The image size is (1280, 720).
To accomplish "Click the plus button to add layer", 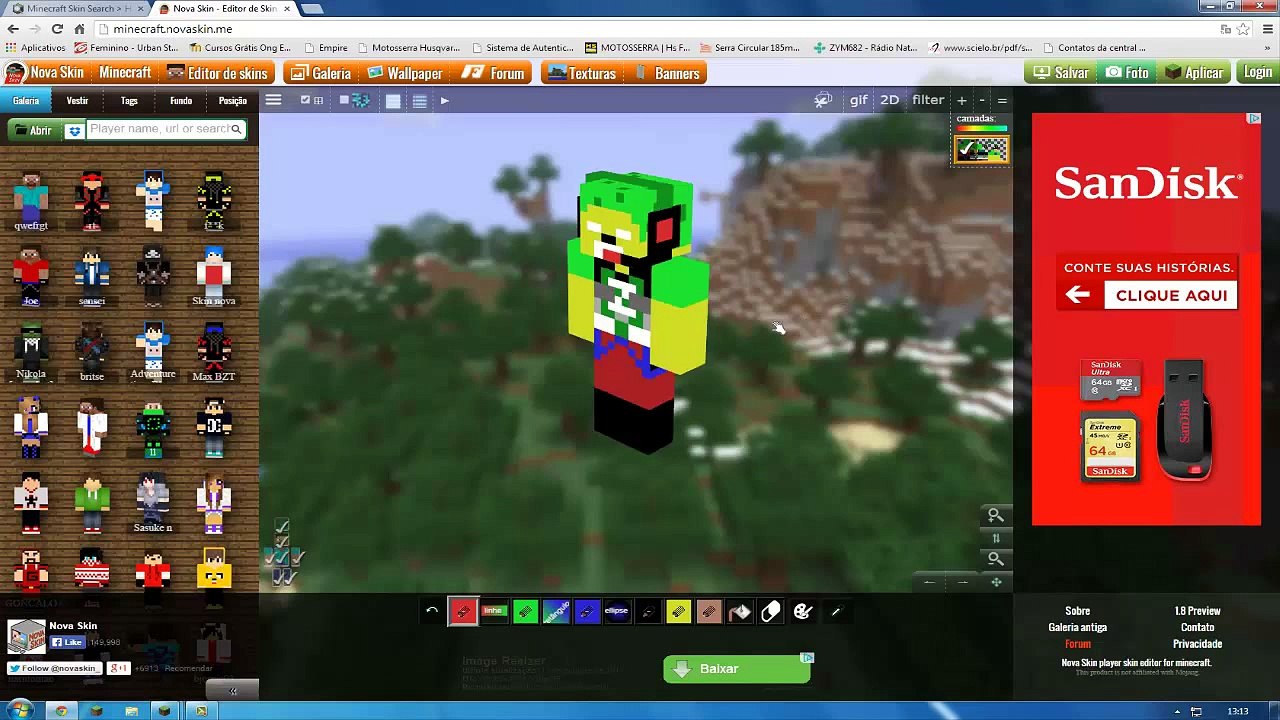I will coord(962,100).
